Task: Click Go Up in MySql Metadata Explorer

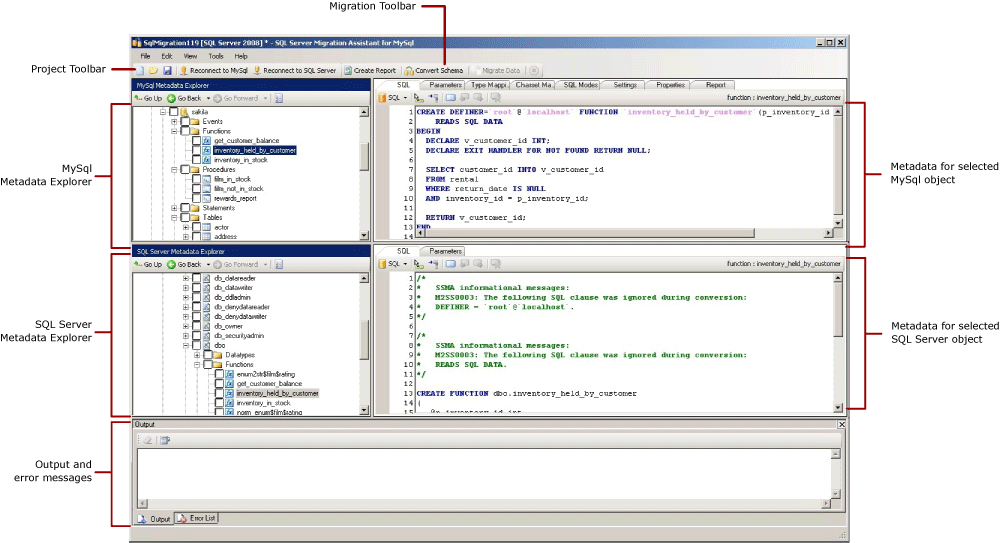Action: click(x=147, y=99)
